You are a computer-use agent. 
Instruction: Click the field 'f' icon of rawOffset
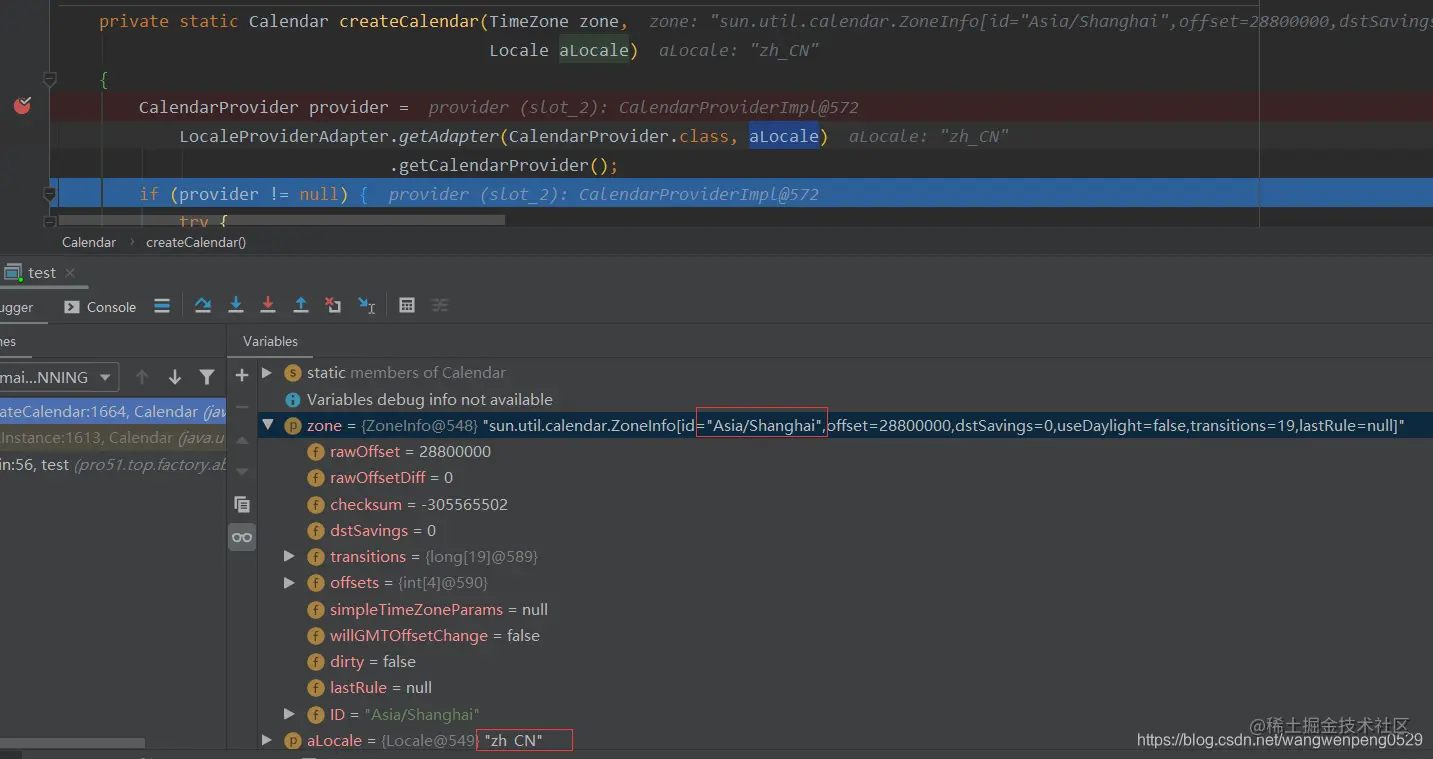pyautogui.click(x=315, y=451)
